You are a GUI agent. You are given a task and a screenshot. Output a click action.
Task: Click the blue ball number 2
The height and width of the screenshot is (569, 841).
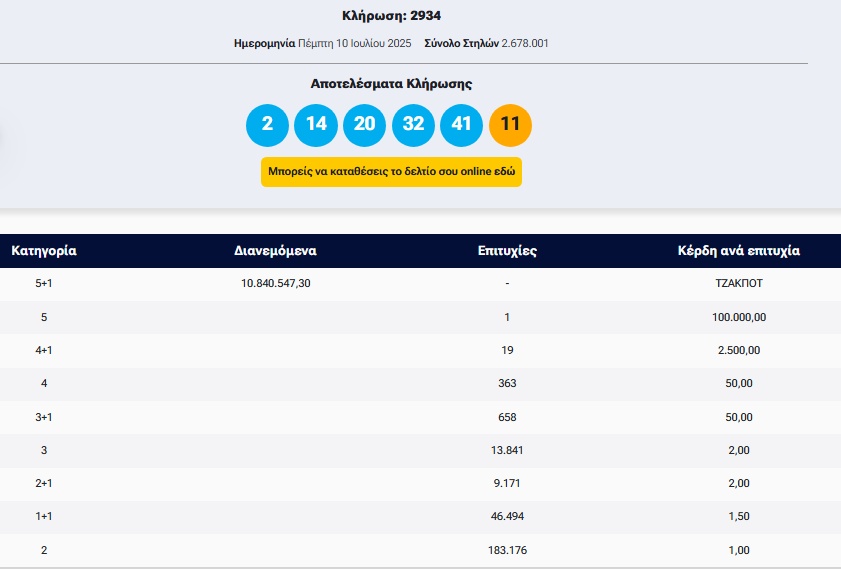pos(267,124)
